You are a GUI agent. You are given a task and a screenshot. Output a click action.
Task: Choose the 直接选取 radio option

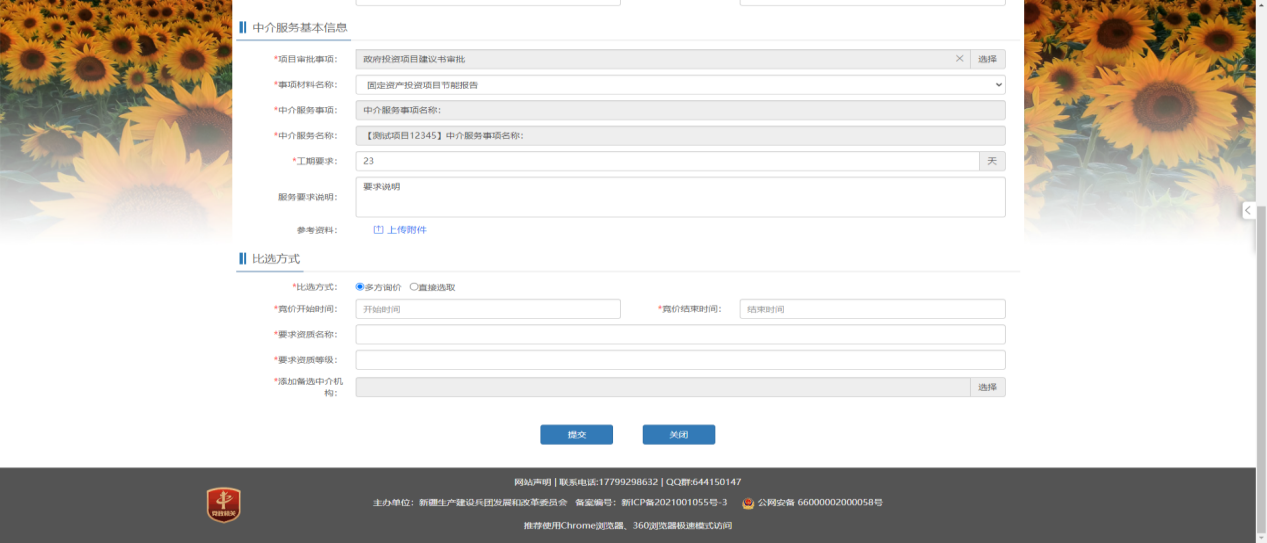[414, 287]
